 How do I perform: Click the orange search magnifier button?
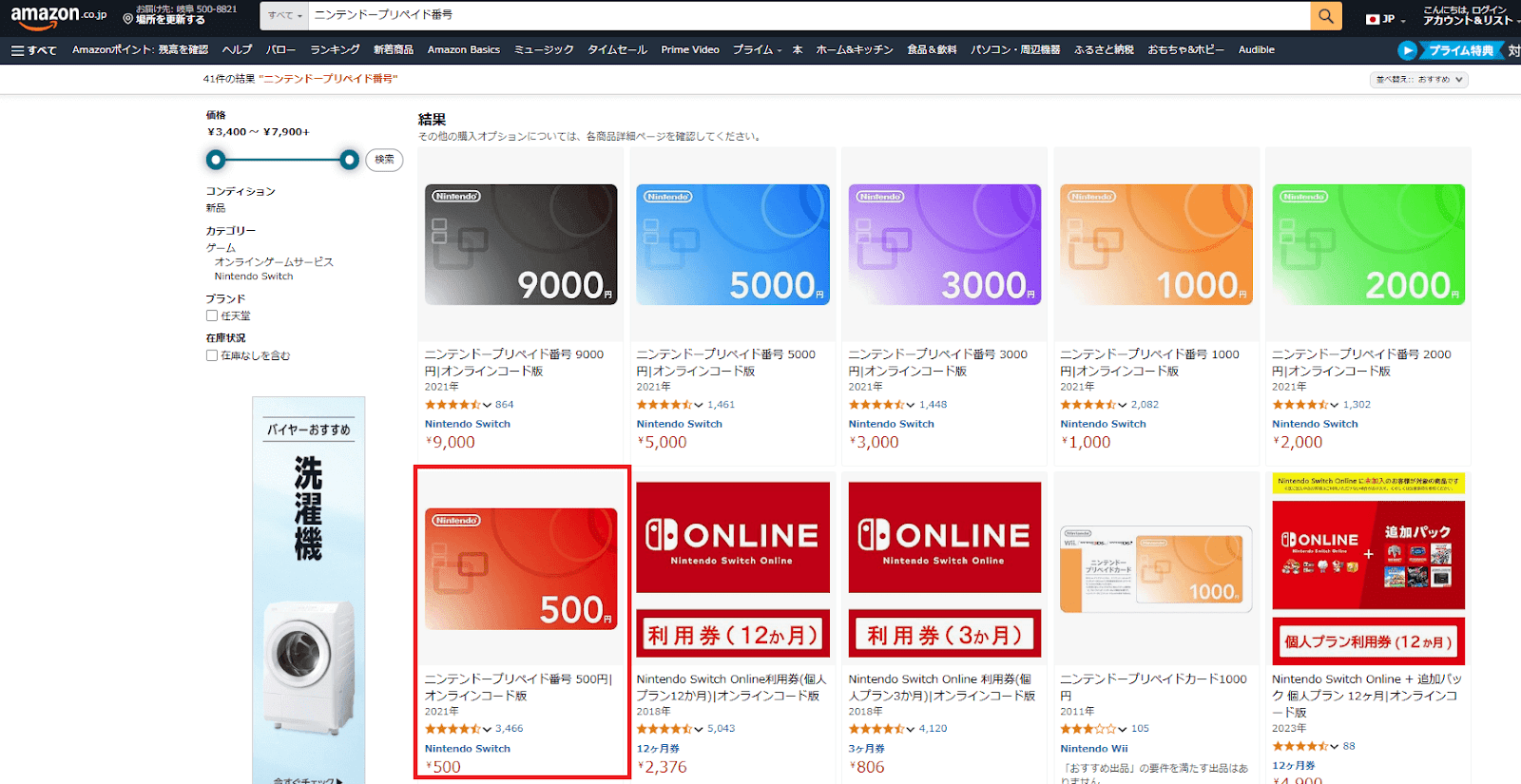tap(1325, 16)
